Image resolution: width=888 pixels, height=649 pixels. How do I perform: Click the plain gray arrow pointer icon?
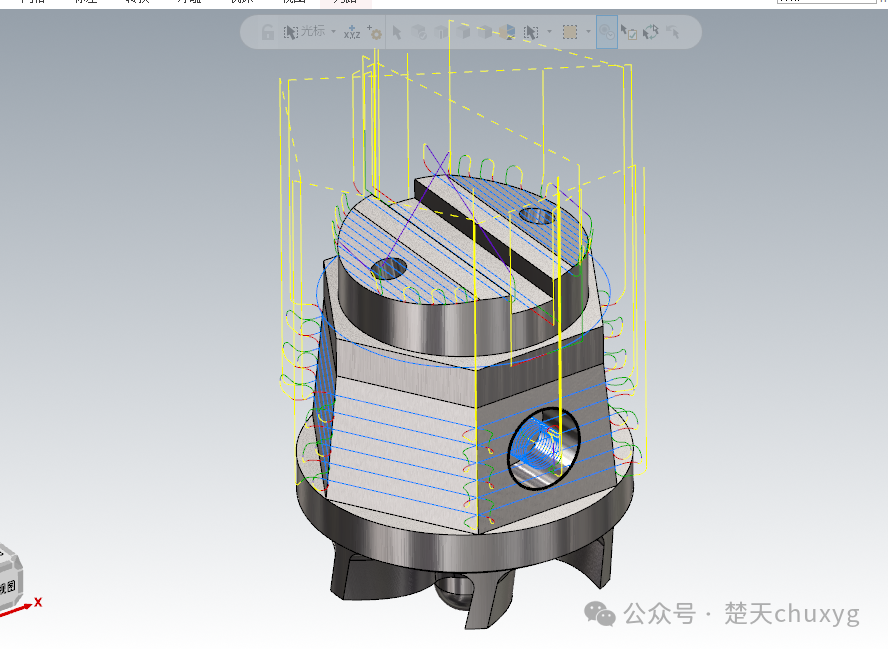click(397, 32)
